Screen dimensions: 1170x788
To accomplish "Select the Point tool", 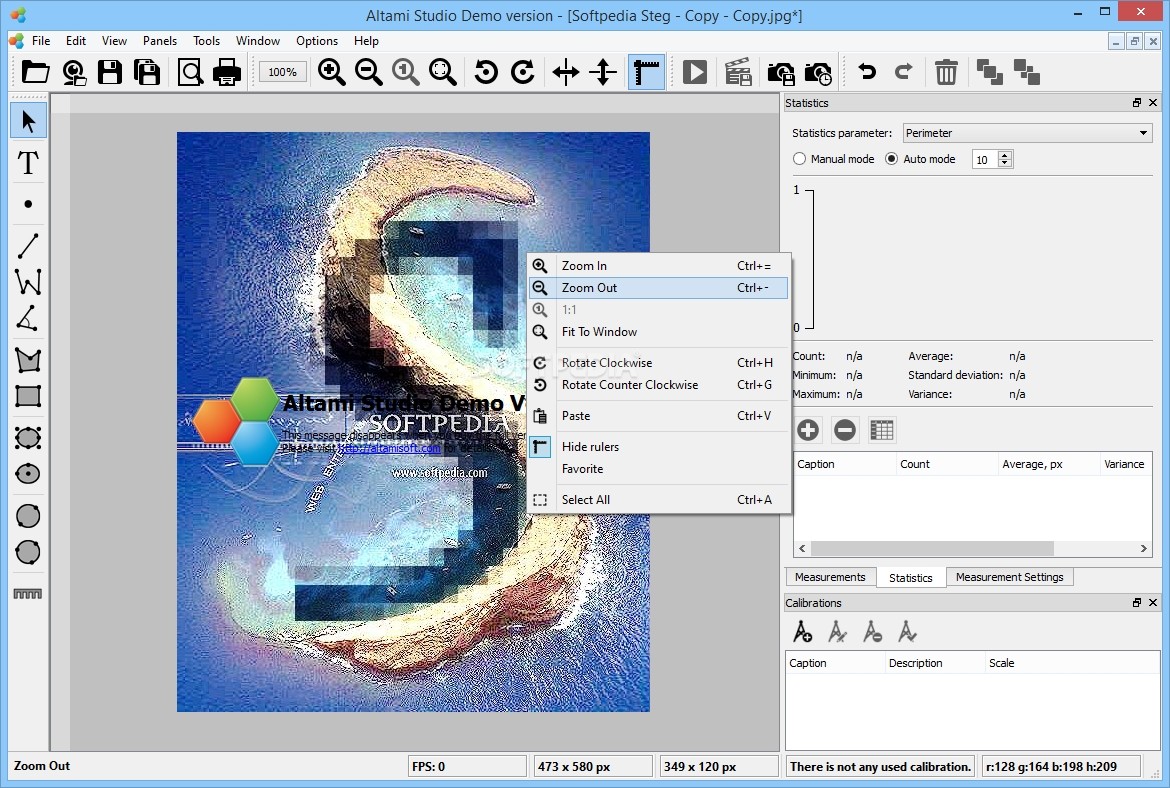I will click(28, 204).
